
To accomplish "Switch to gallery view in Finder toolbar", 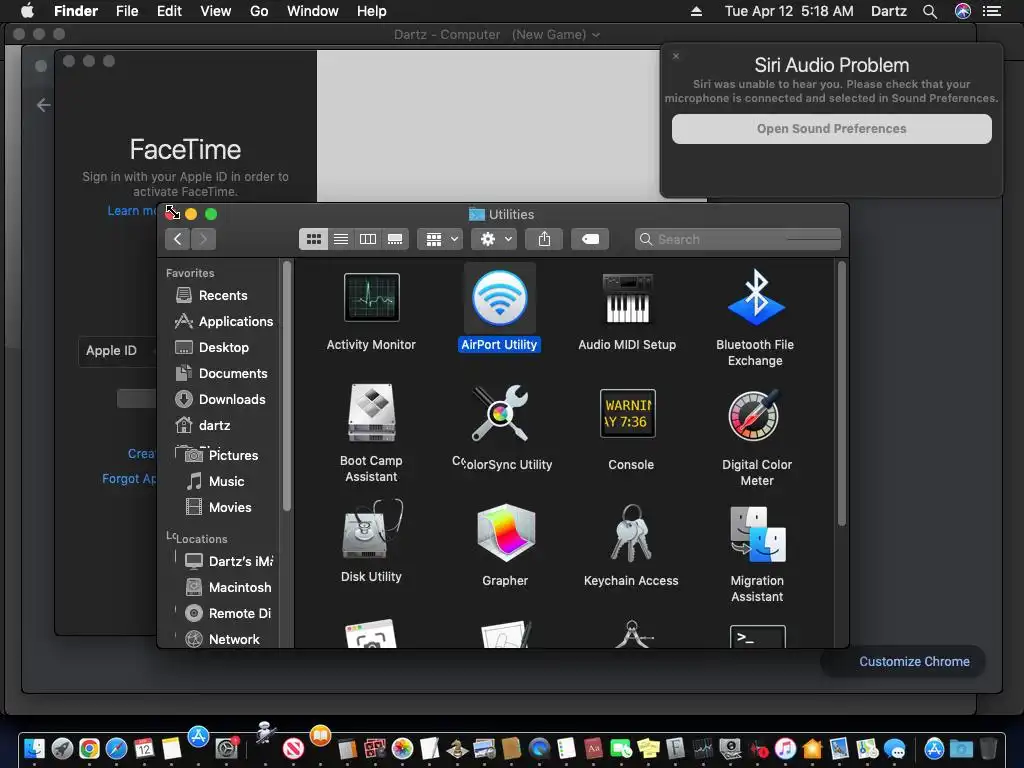I will click(x=395, y=239).
